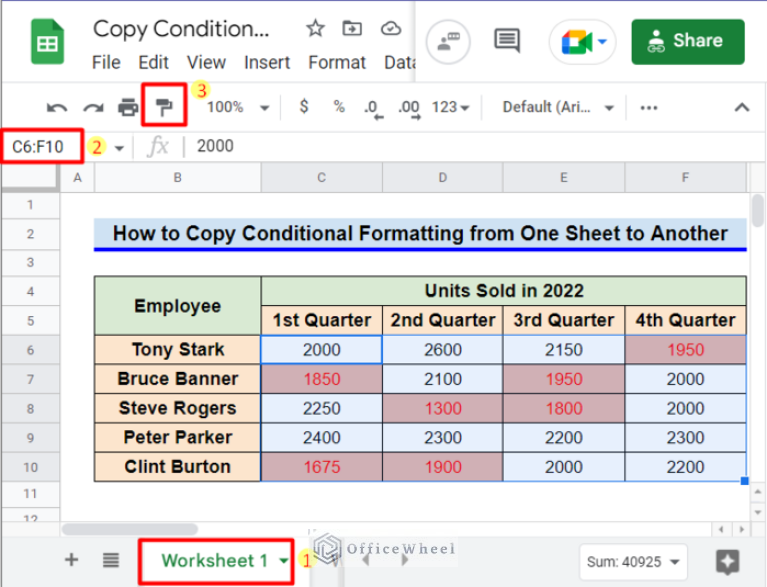
Task: Expand the zoom 100% dropdown
Action: pyautogui.click(x=237, y=107)
